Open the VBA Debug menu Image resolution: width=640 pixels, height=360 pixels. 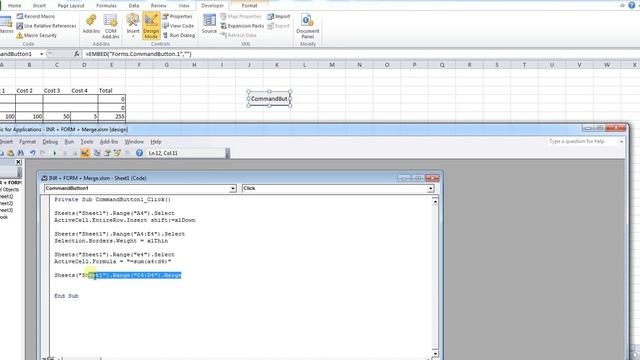click(x=50, y=142)
